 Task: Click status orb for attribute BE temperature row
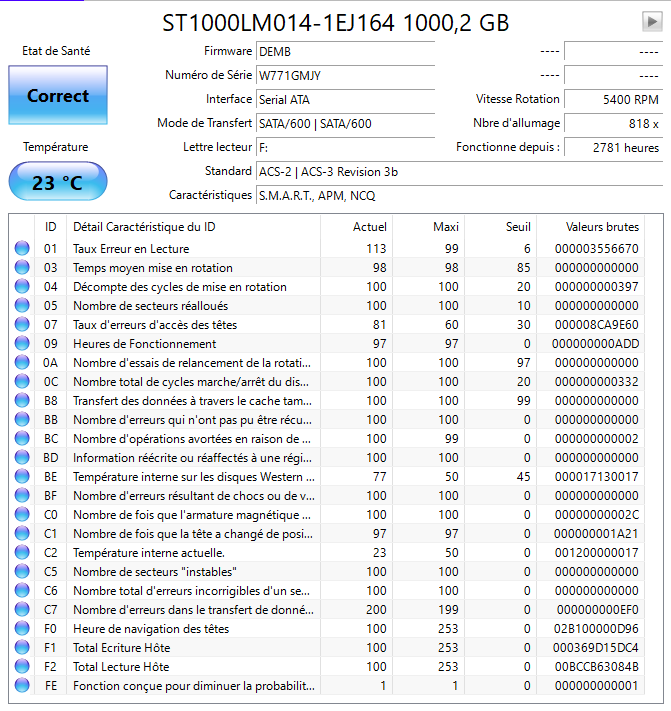[x=22, y=477]
